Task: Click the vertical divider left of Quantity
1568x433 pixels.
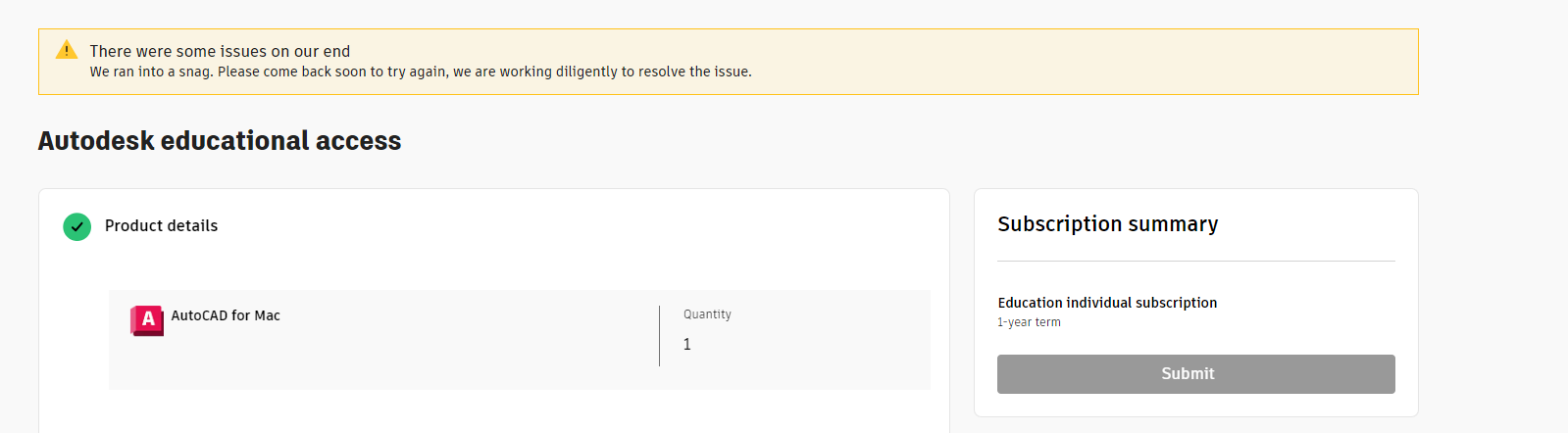Action: (660, 336)
